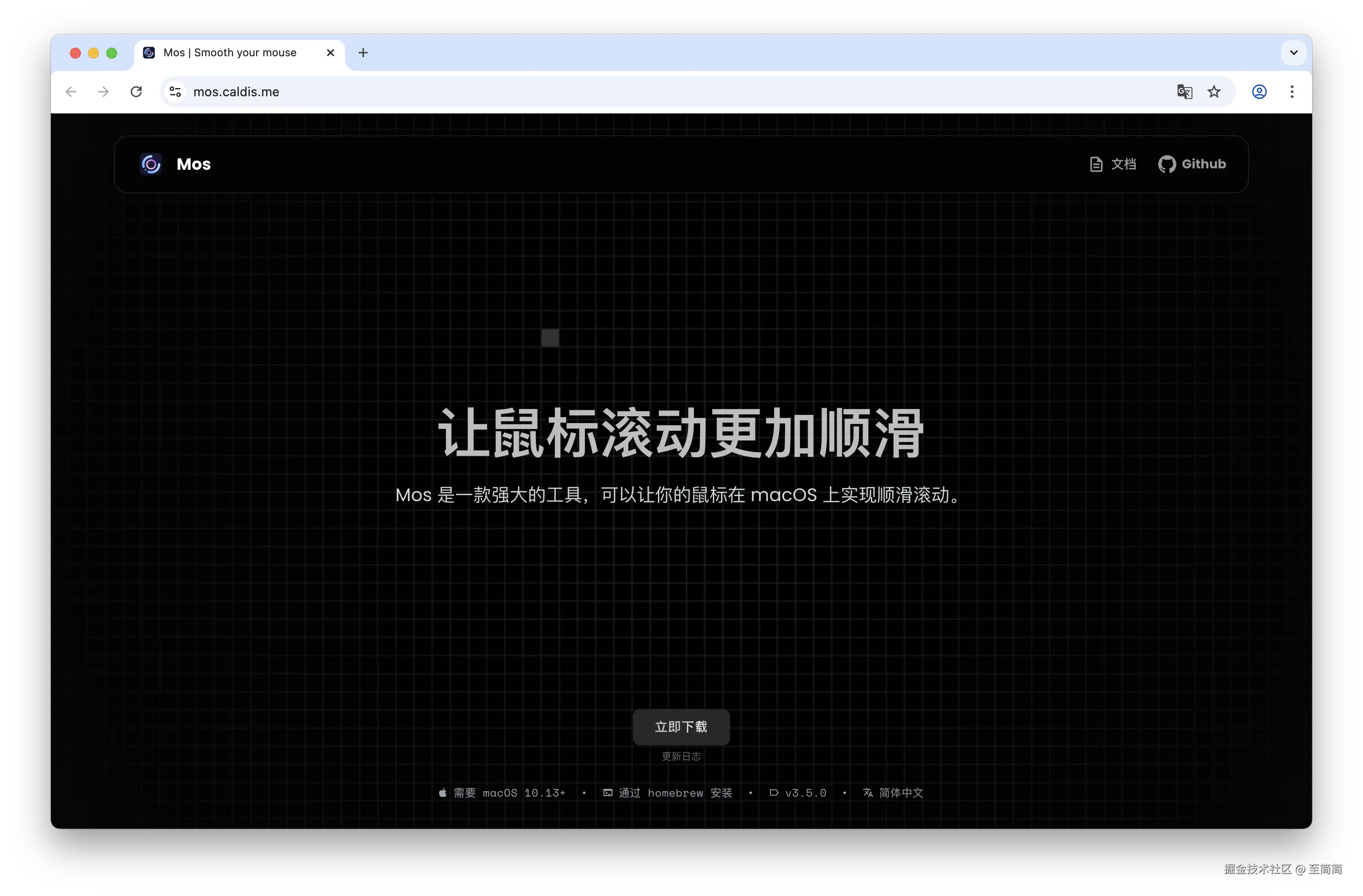
Task: Click the version tag icon beside v3.5.0
Action: pyautogui.click(x=774, y=793)
